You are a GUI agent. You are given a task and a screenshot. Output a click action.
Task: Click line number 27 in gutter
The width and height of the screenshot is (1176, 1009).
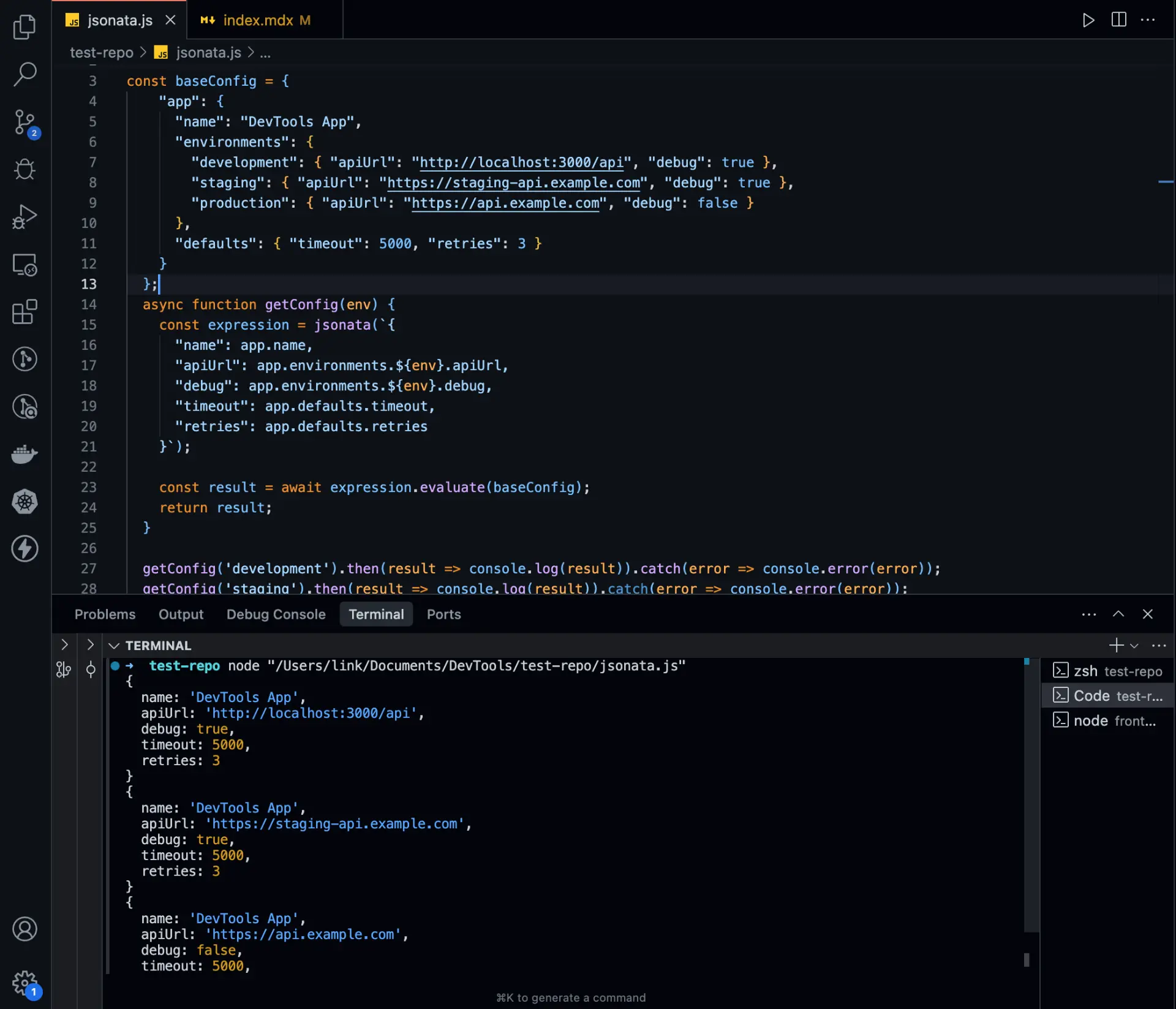[89, 569]
